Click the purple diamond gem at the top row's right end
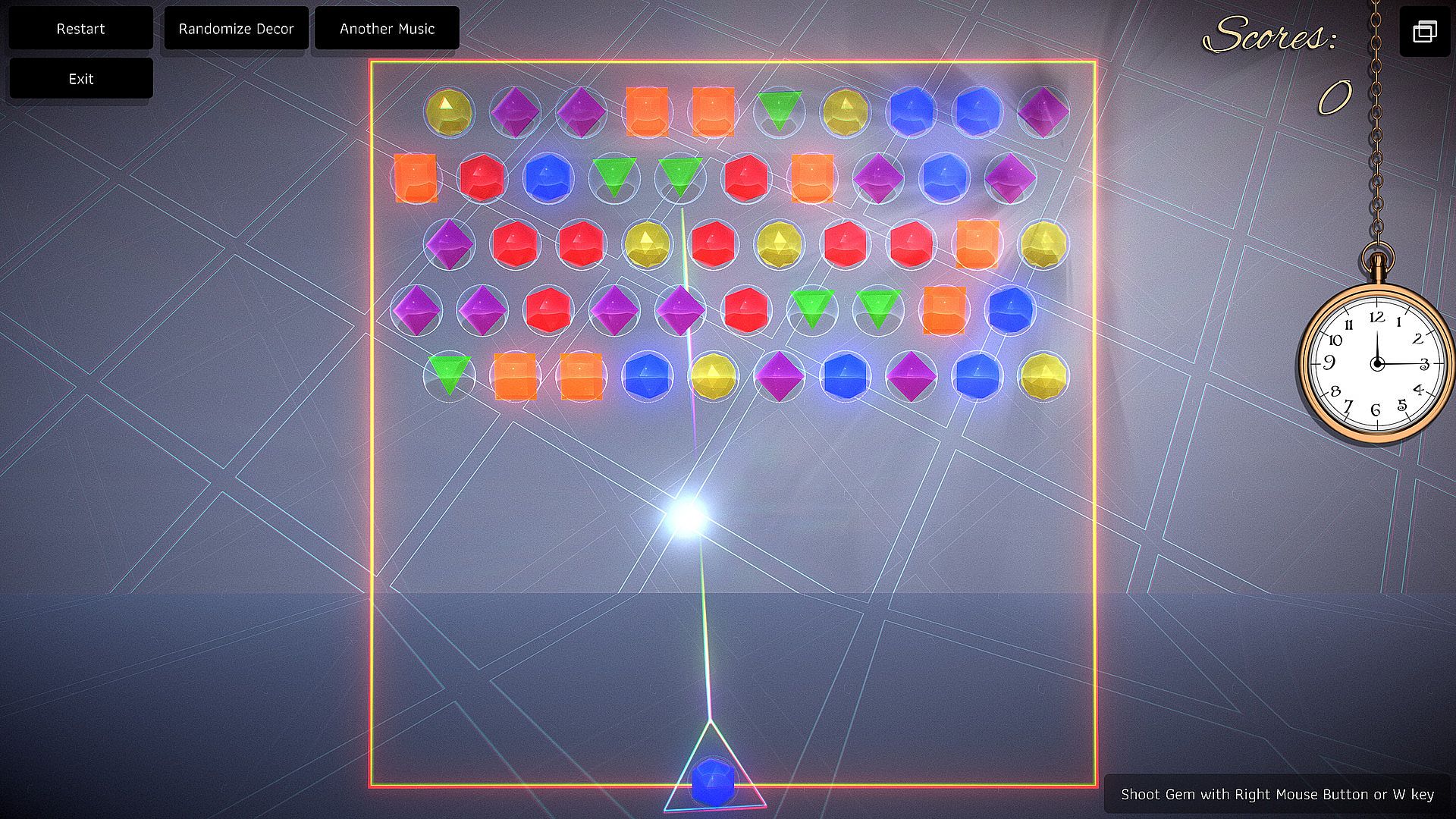Screen dimensions: 1456x819 (1043, 111)
